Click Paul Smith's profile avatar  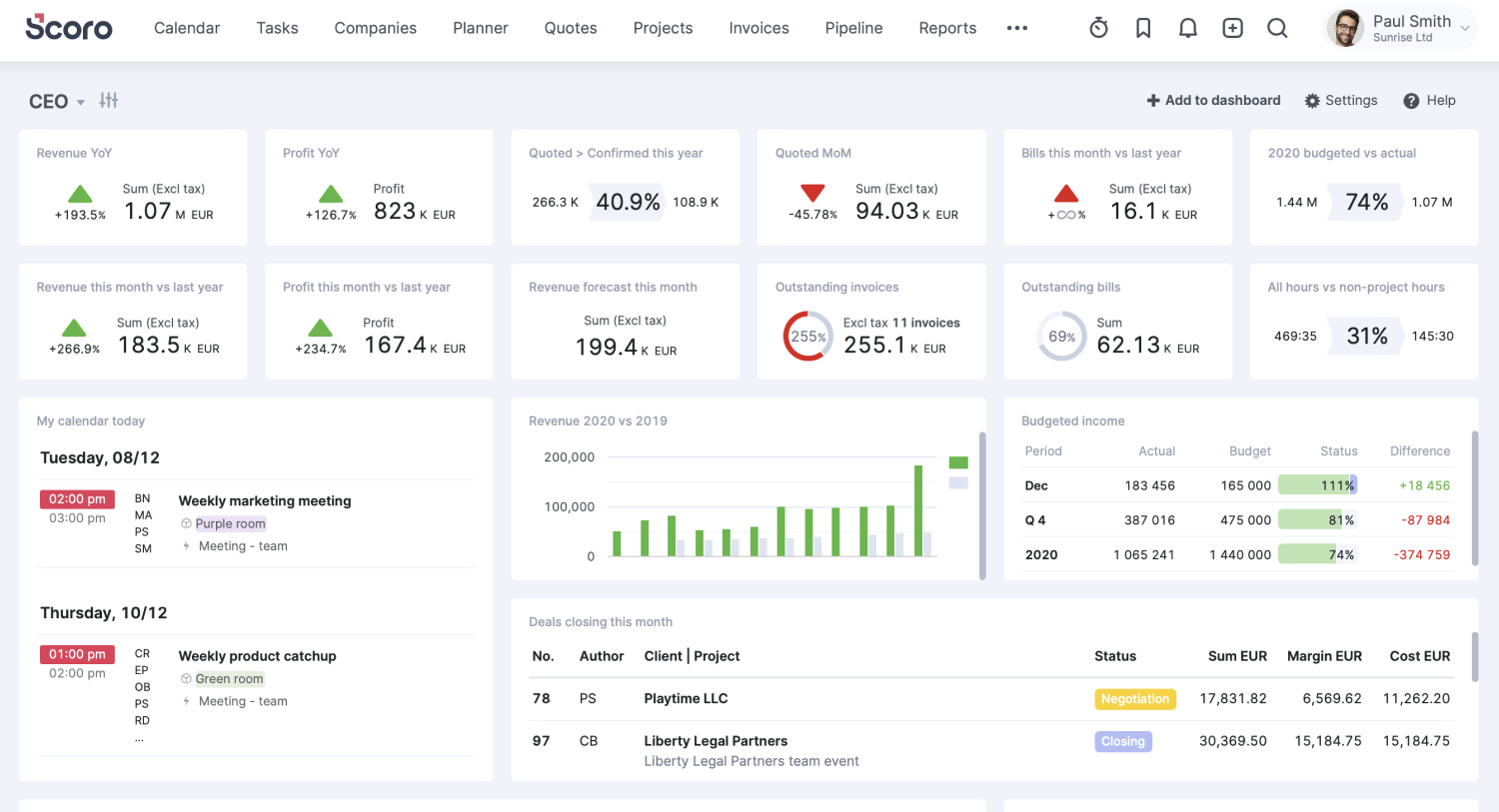point(1345,28)
